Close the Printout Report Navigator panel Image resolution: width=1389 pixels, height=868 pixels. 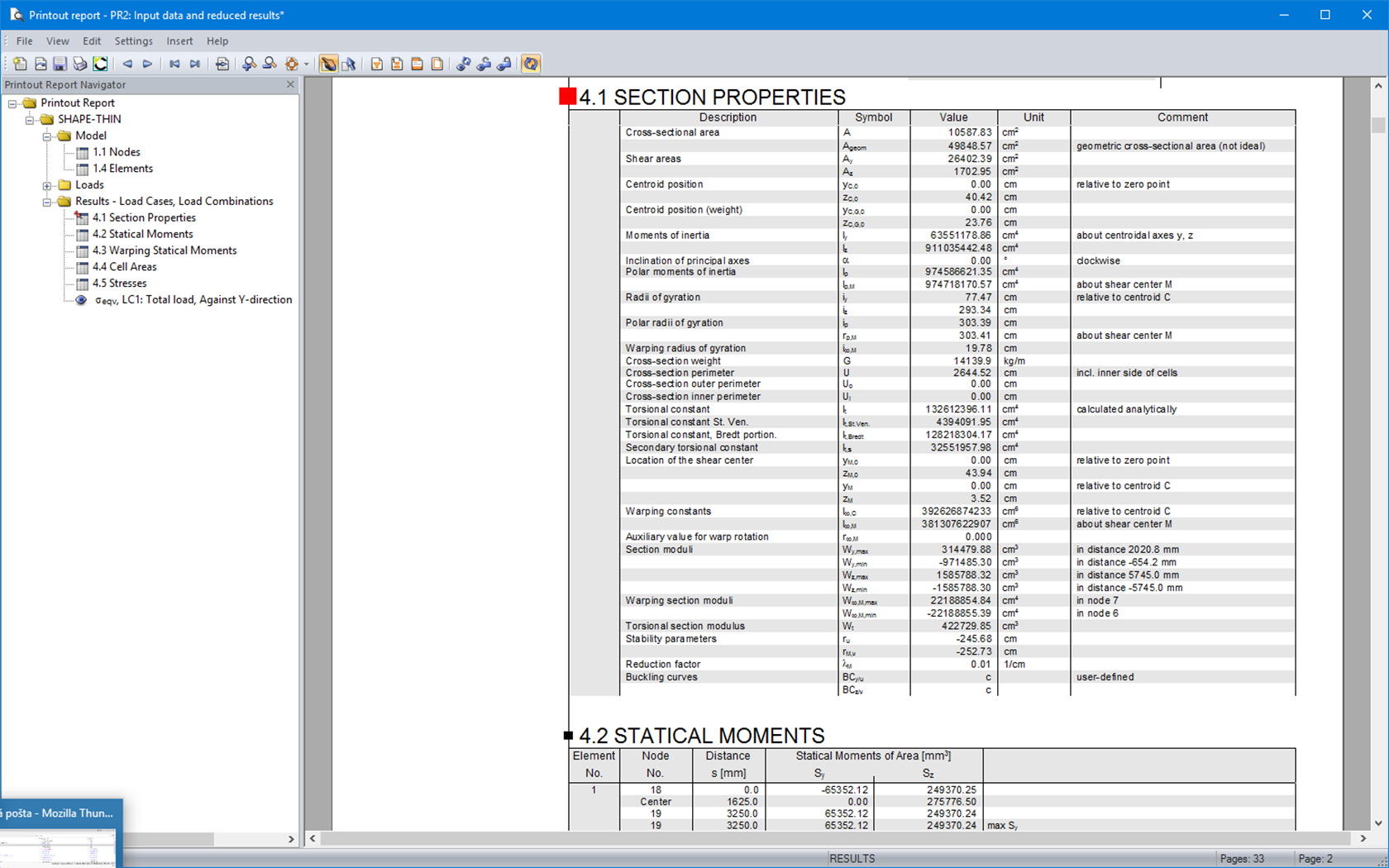coord(290,84)
